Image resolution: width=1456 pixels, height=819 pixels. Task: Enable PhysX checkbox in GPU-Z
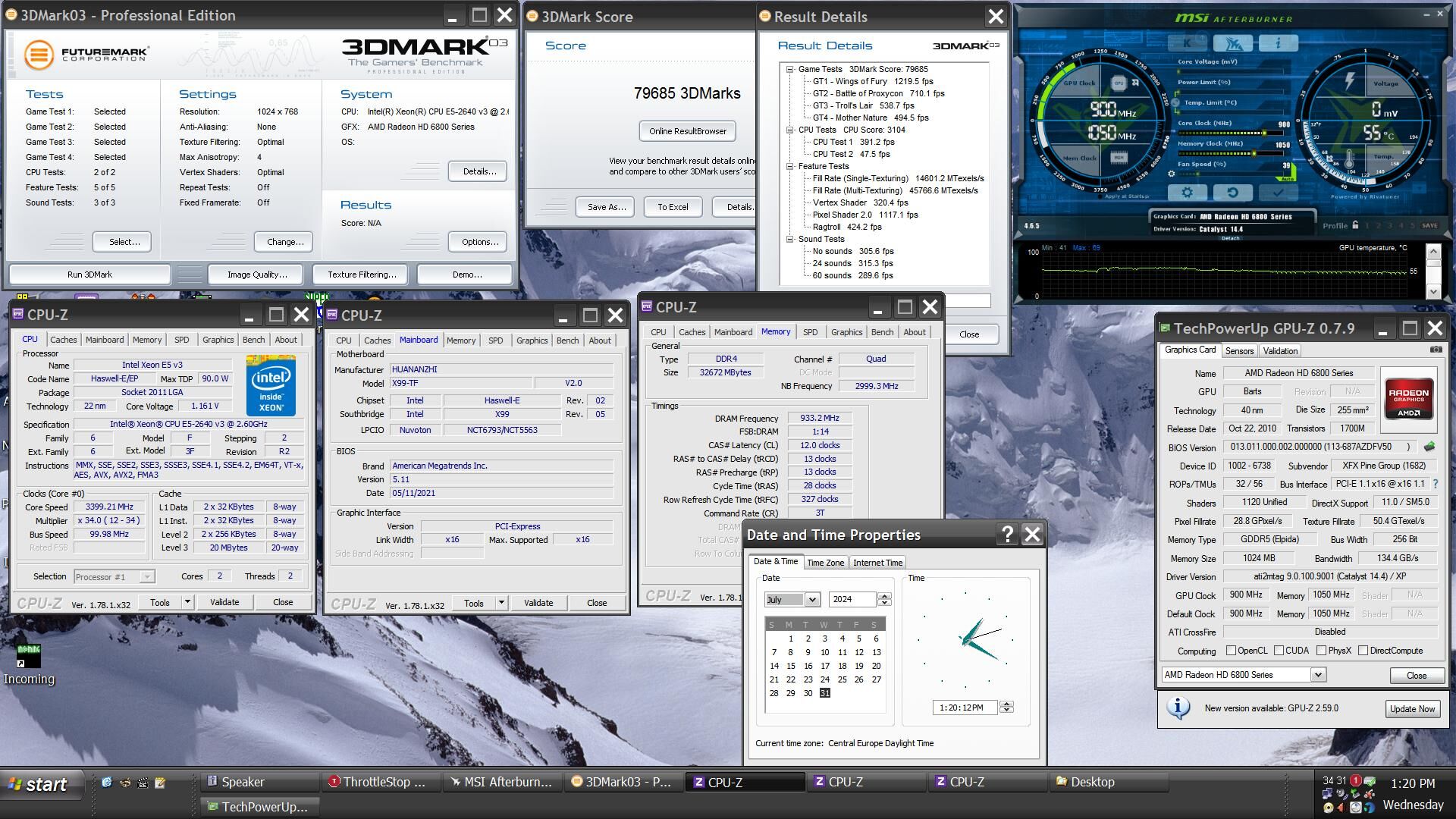click(1322, 651)
